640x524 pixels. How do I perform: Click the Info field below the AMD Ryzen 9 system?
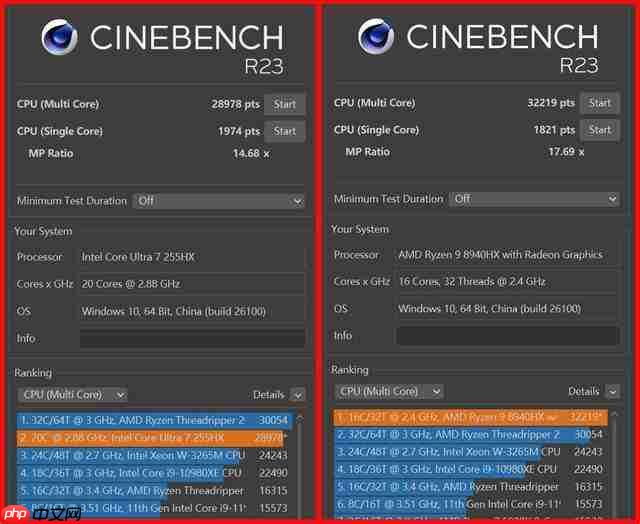507,336
